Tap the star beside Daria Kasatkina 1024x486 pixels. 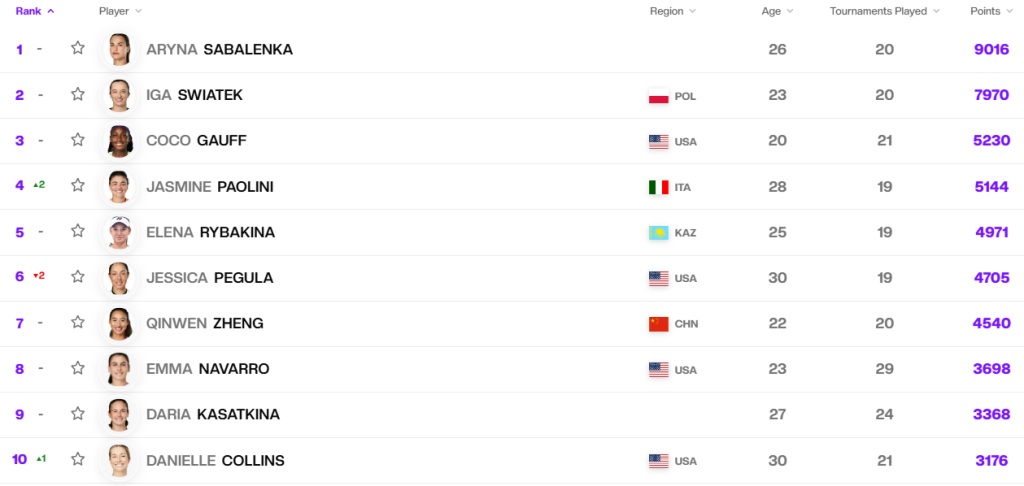pos(78,413)
